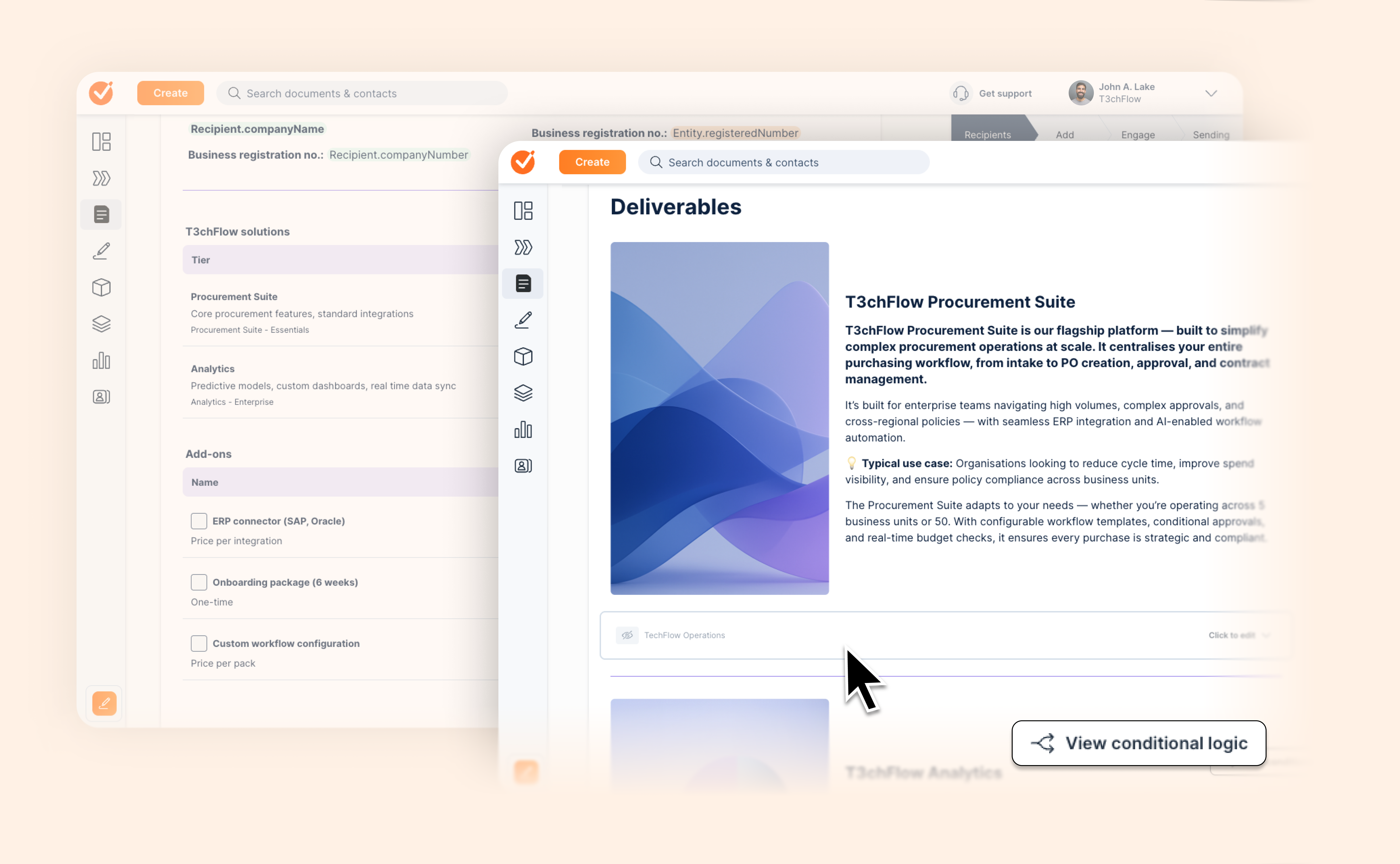Select the layers panel icon
1400x864 pixels.
523,393
